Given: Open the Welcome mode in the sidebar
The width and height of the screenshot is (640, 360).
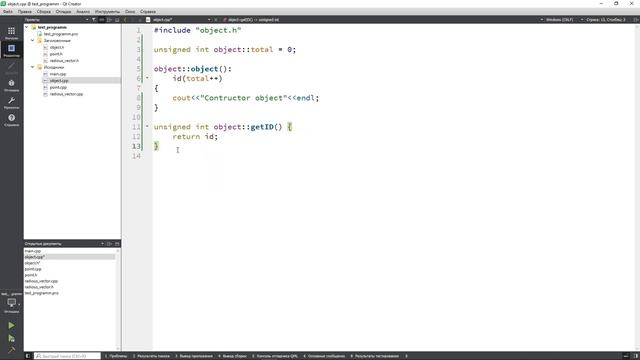Looking at the screenshot, I should coord(11,33).
